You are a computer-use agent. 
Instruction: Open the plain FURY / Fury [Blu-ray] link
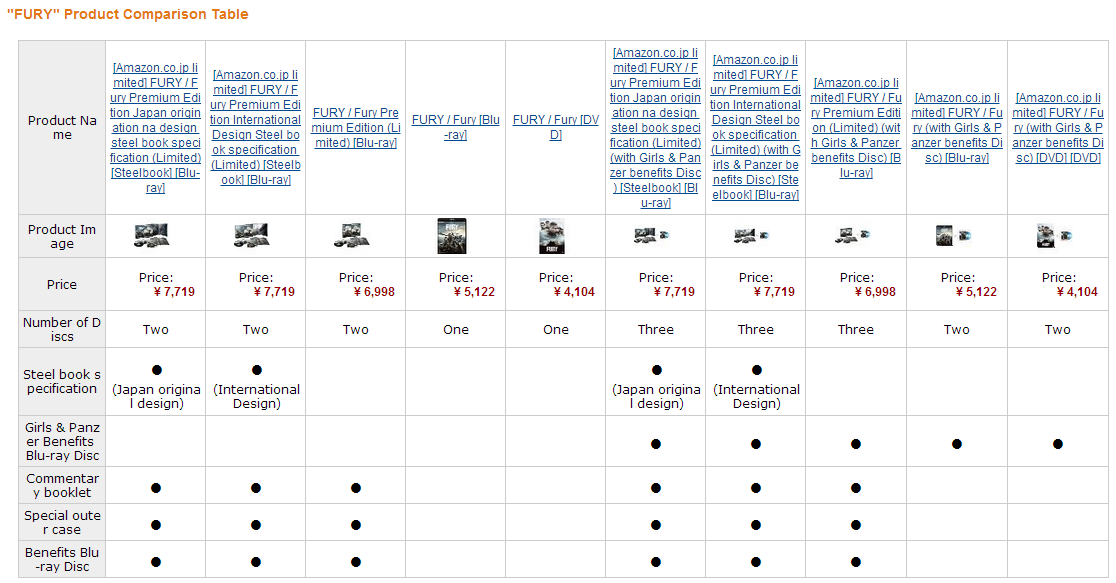[456, 127]
